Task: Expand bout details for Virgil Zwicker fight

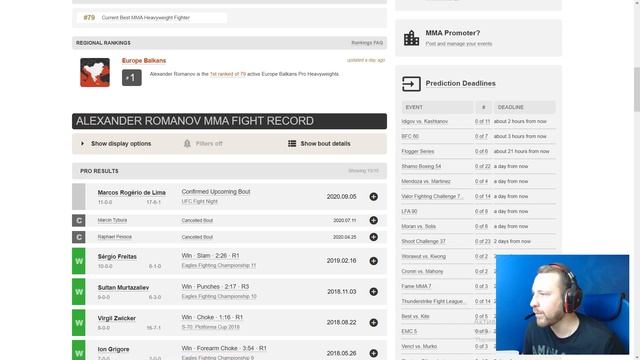Action: pyautogui.click(x=373, y=323)
